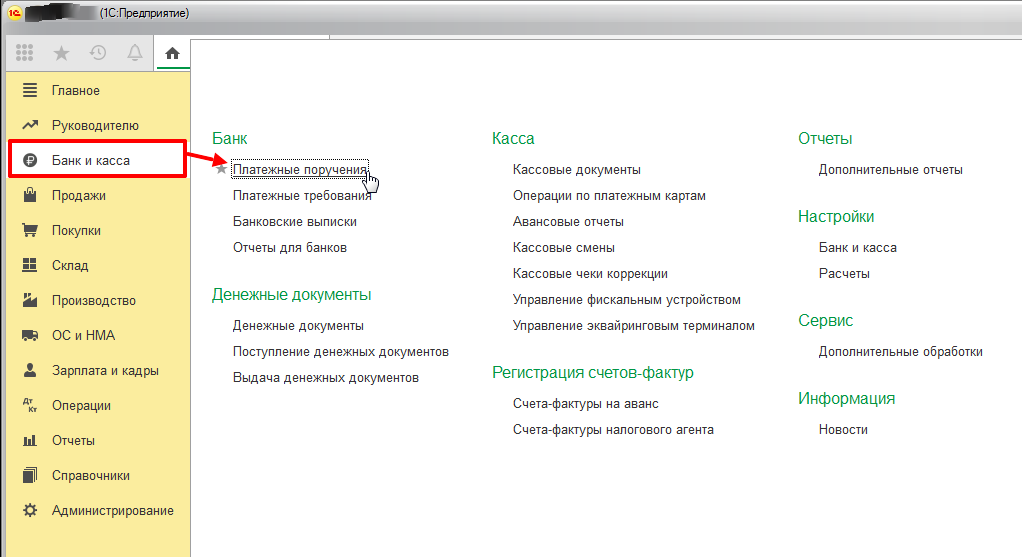Open the Favorites star icon in top panel
Screen dimensions: 1022x557
click(x=61, y=53)
